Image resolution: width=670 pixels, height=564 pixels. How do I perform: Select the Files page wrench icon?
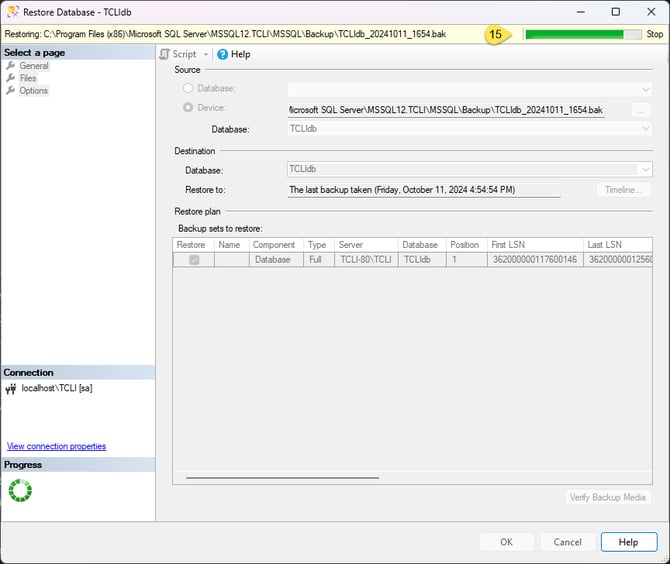[11, 78]
